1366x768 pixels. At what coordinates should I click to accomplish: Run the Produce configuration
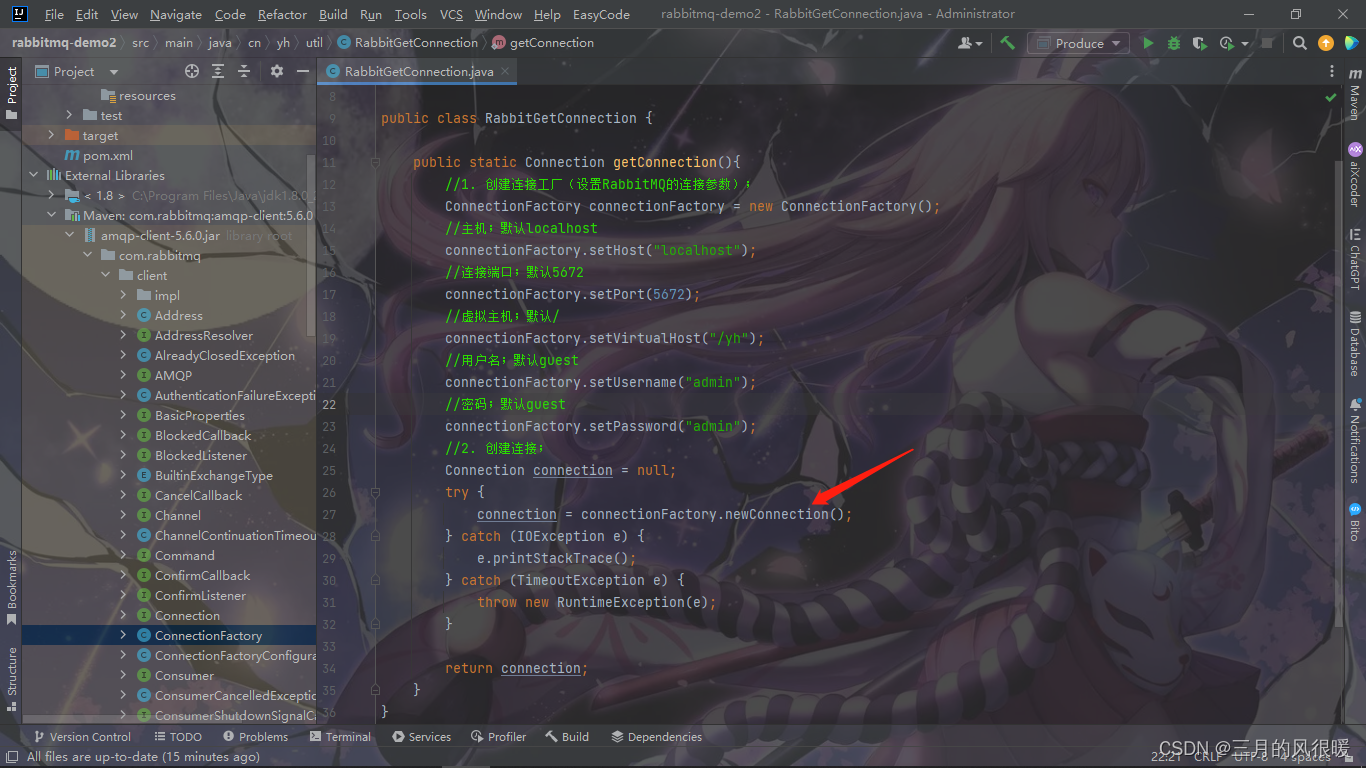click(1148, 43)
